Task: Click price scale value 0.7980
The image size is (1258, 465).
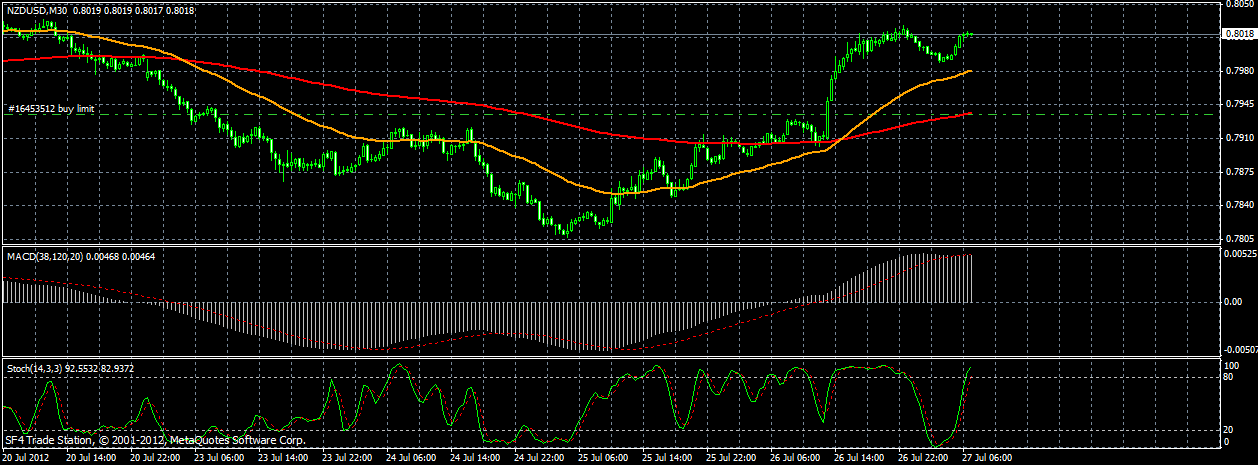Action: [1239, 71]
